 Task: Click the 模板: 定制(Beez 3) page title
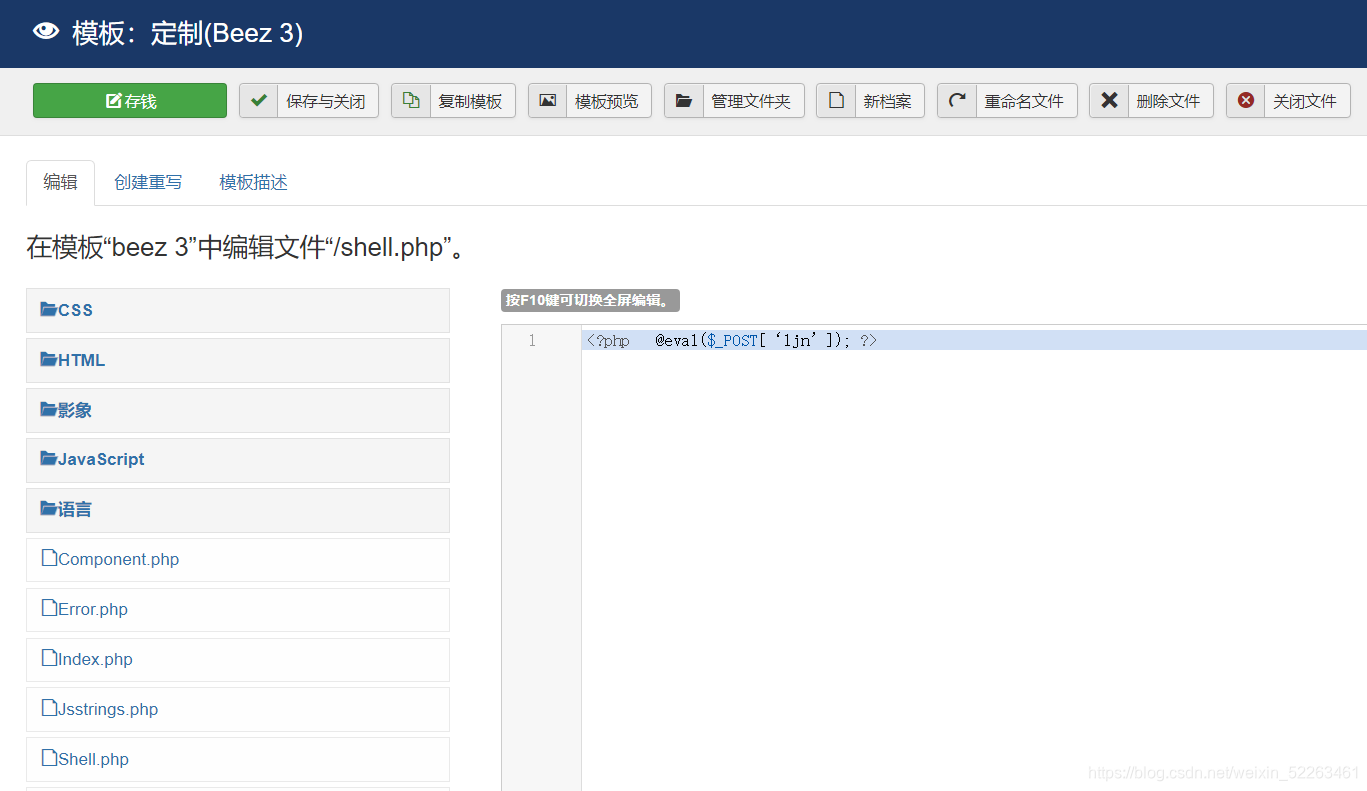click(187, 33)
